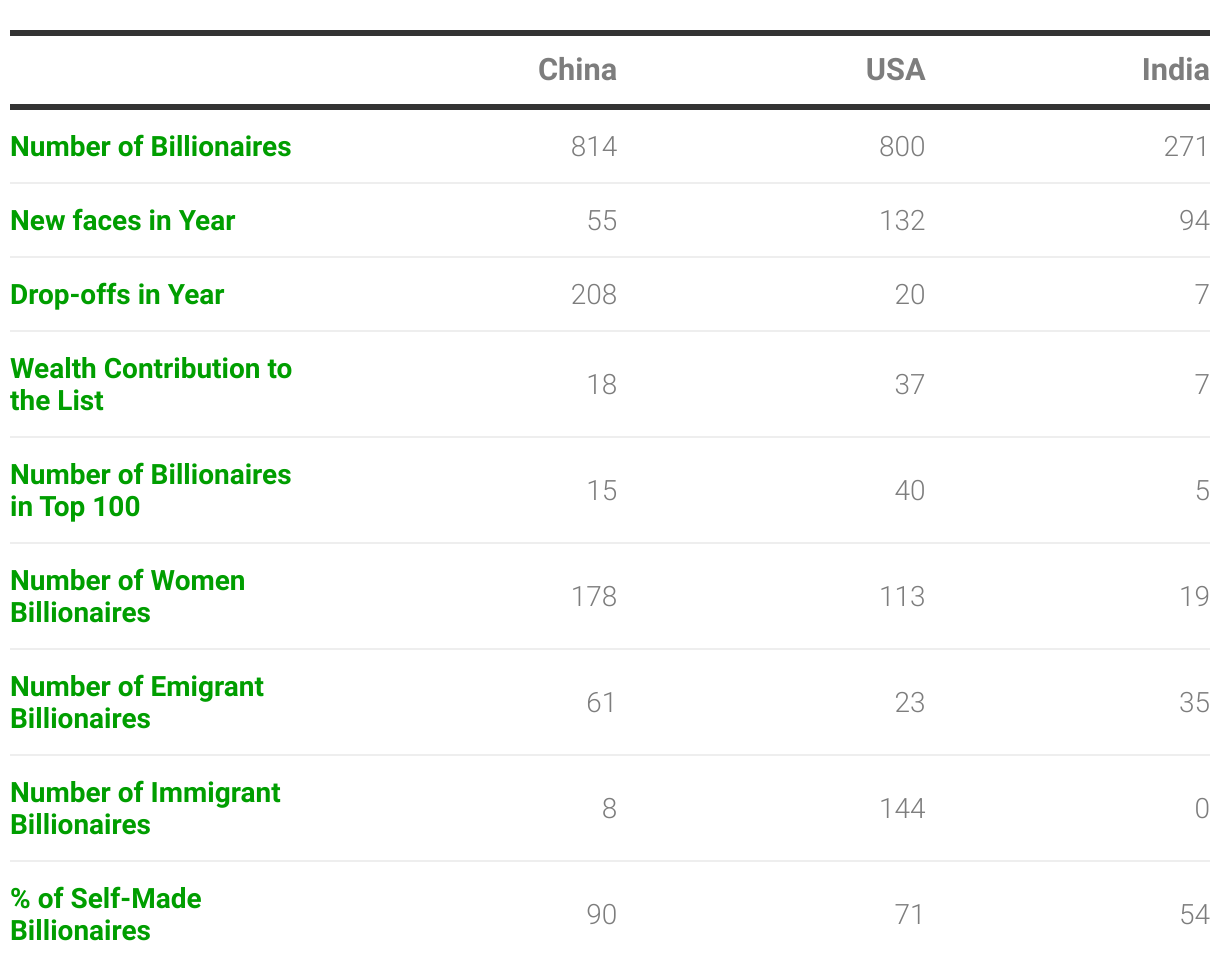
Task: Click the Number of Immigrant Billionaires label
Action: [145, 808]
